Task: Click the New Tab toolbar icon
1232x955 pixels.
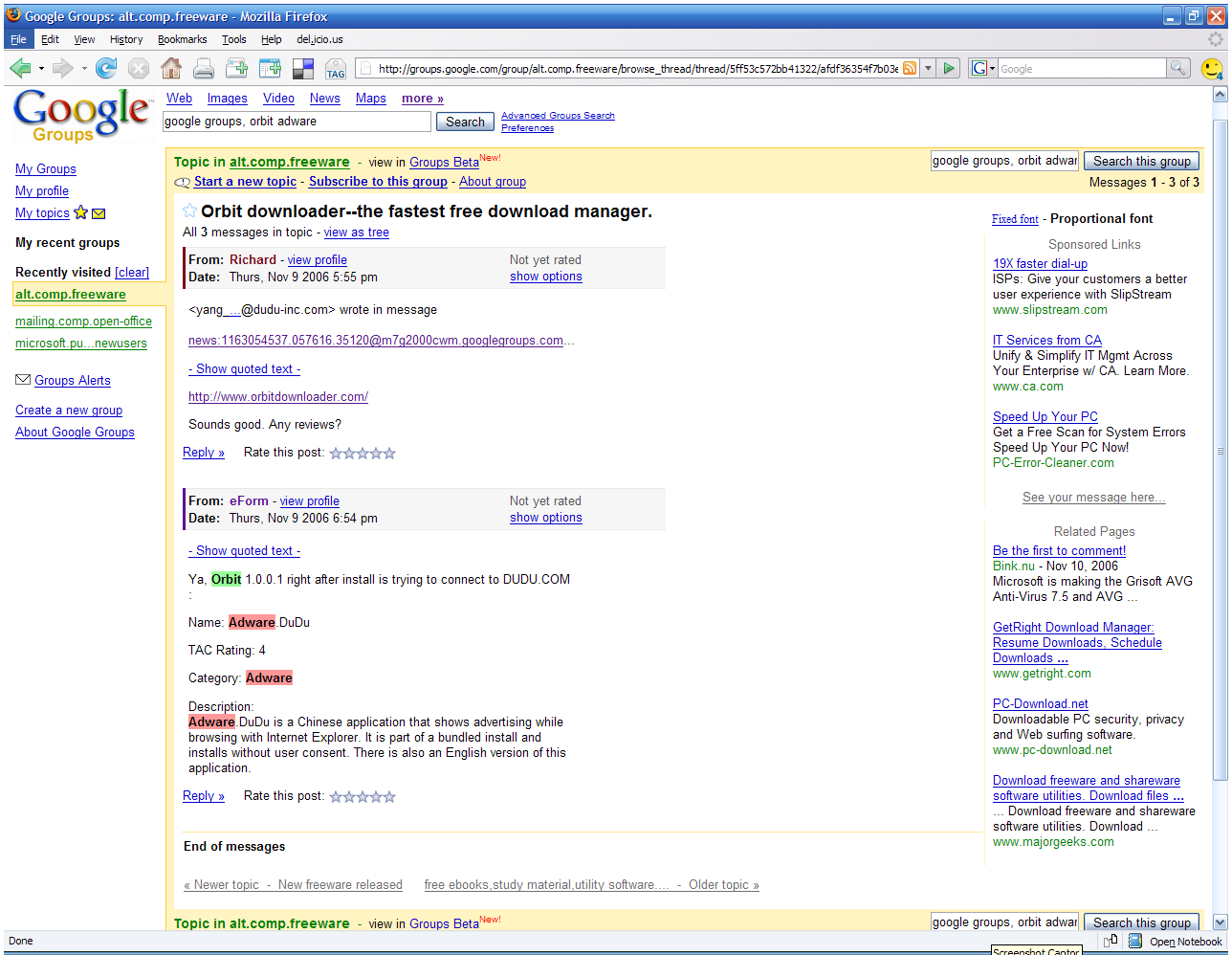Action: 236,68
